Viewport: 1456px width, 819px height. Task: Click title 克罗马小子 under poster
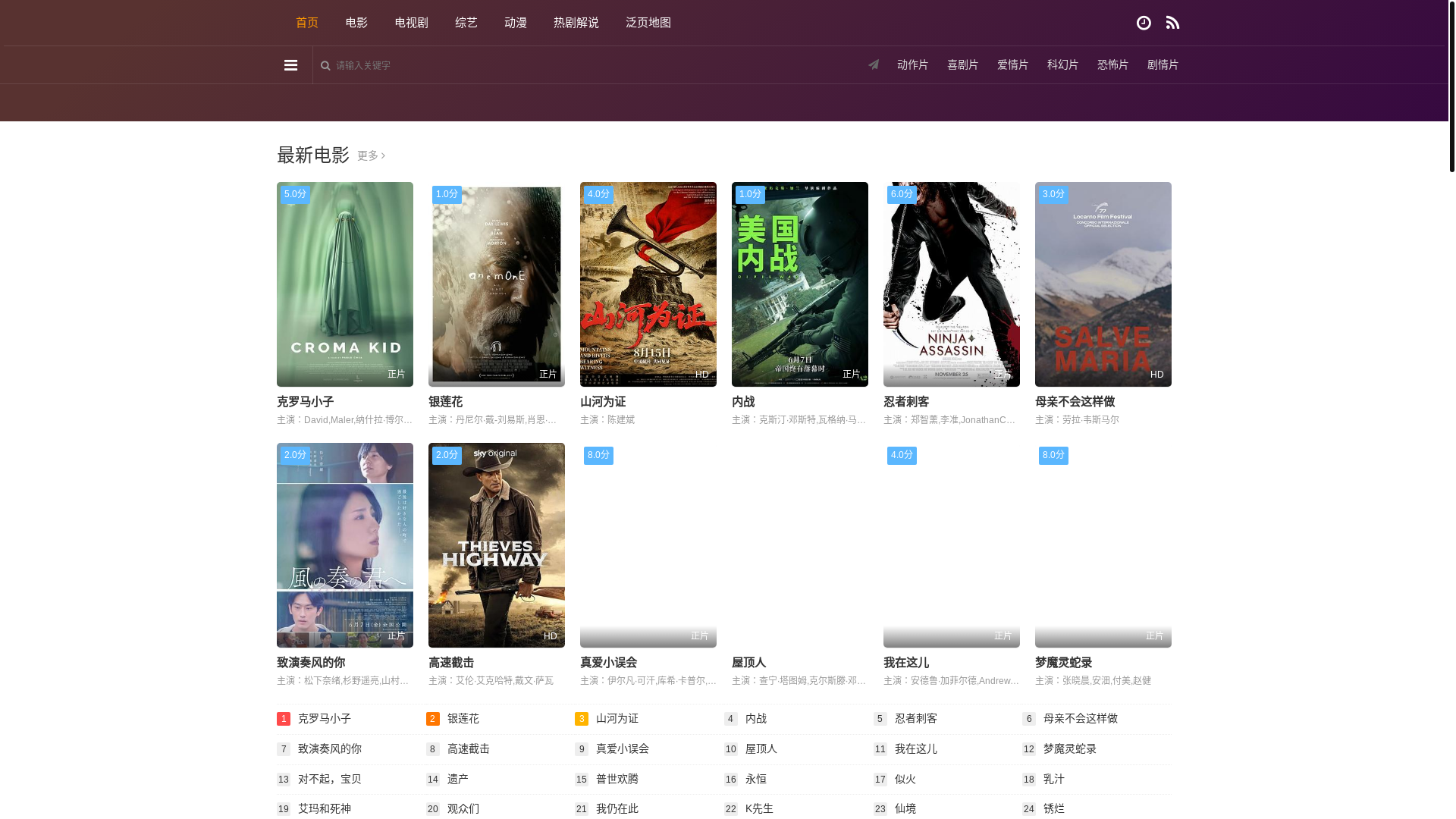click(305, 402)
